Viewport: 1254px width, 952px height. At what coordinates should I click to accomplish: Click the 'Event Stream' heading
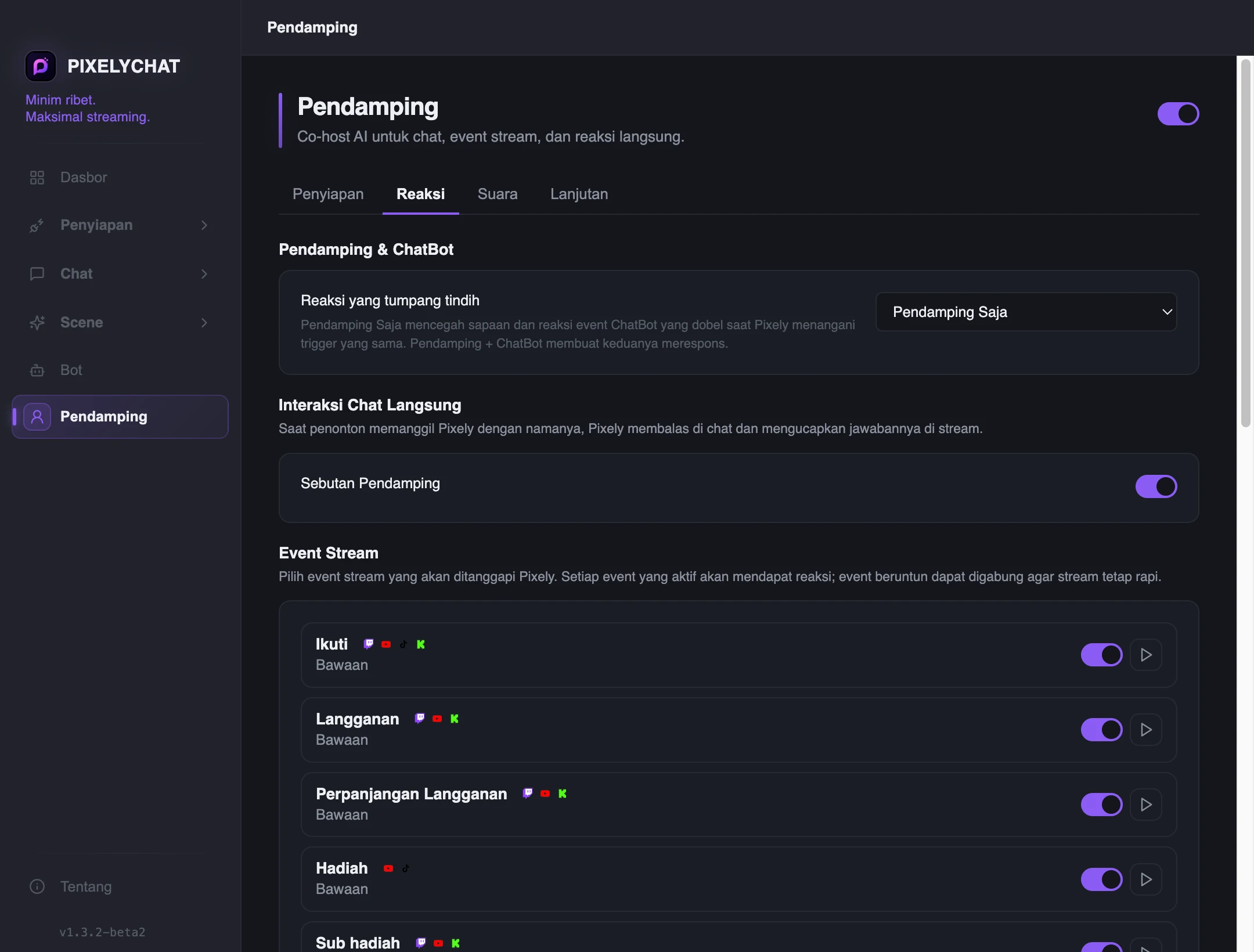(329, 553)
